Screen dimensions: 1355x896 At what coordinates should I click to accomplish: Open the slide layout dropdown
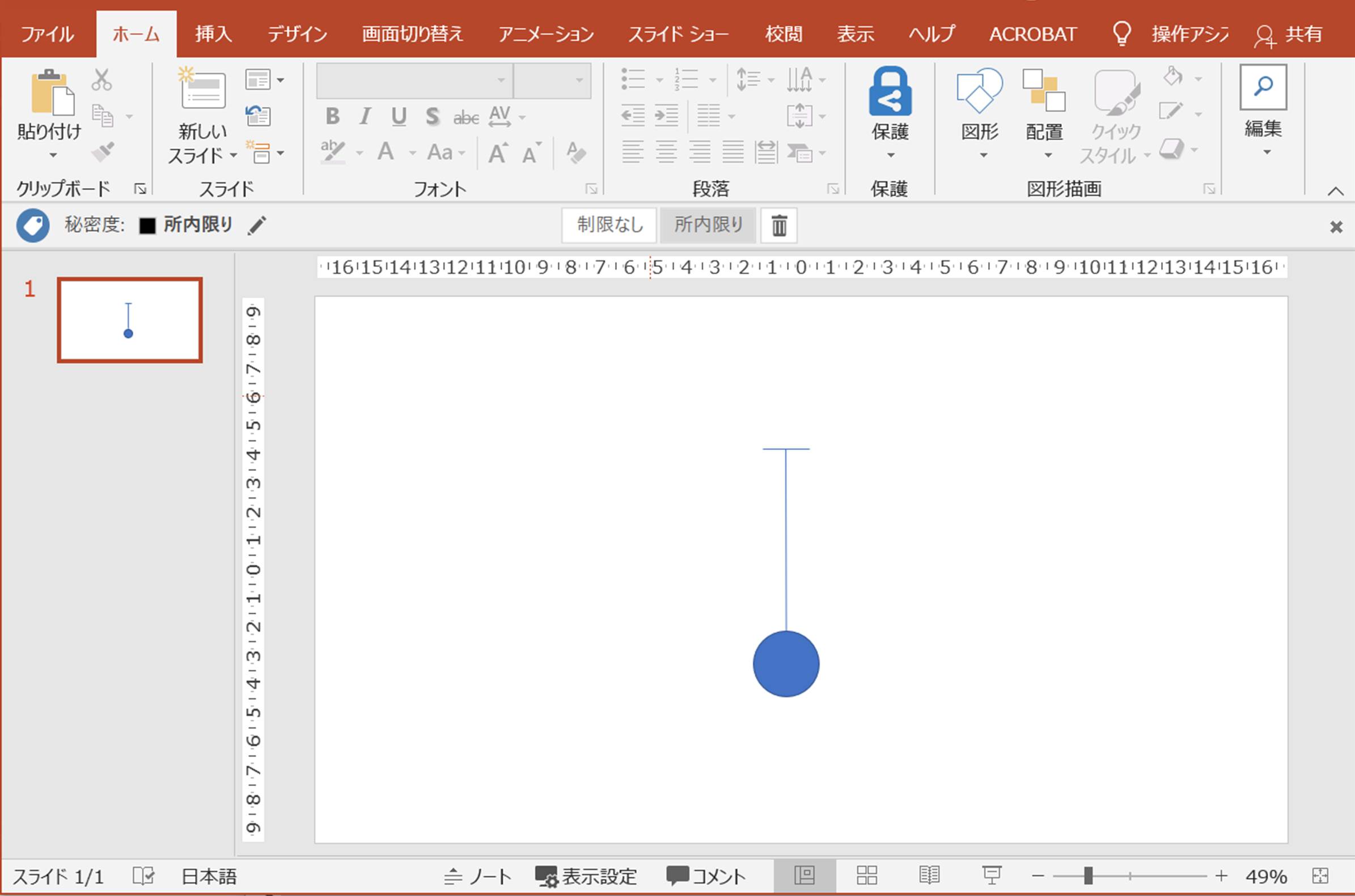(x=265, y=80)
